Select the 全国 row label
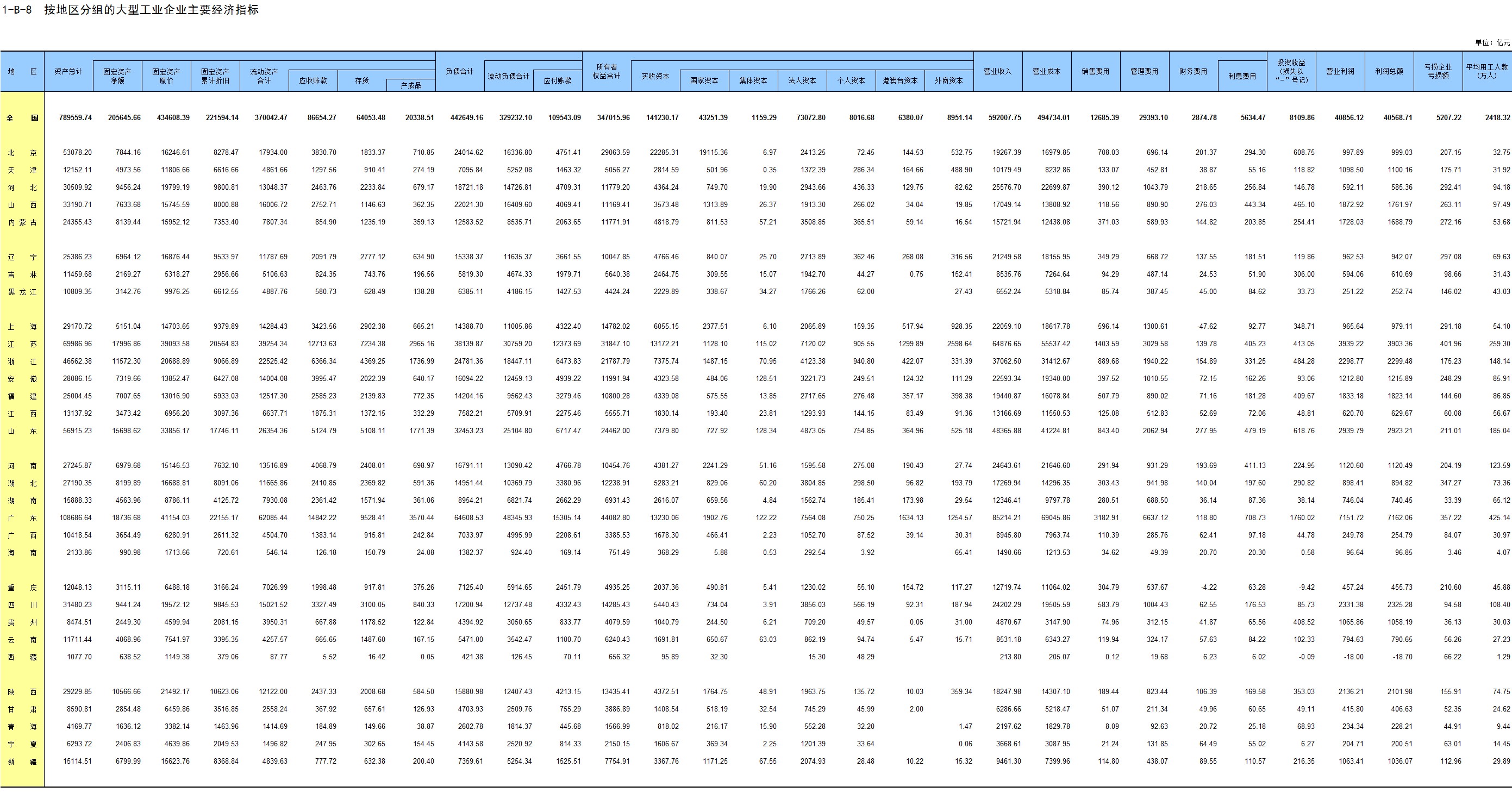This screenshot has width=1512, height=805. pyautogui.click(x=22, y=118)
